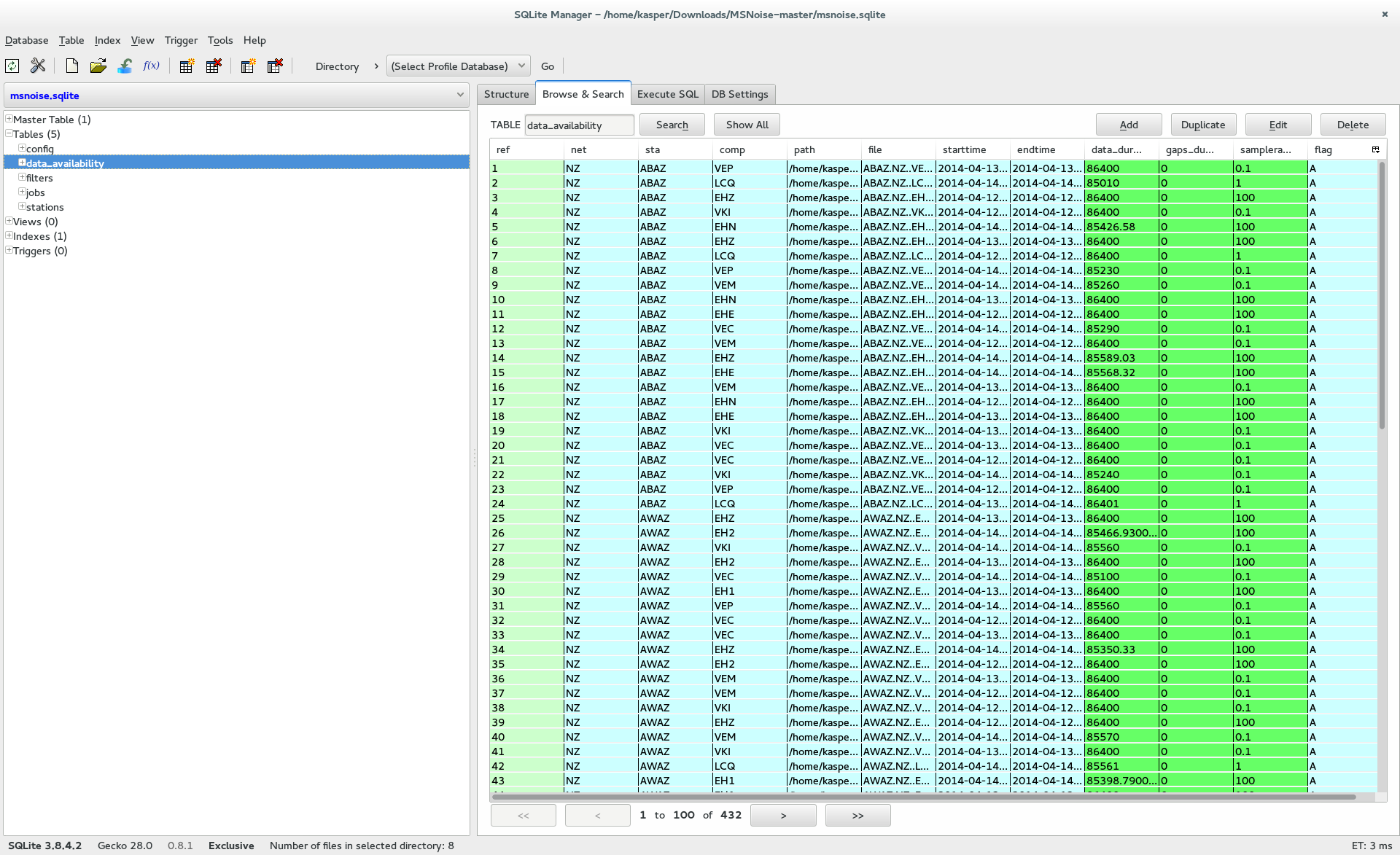This screenshot has height=855, width=1400.
Task: Click the Refresh database icon
Action: coord(12,66)
